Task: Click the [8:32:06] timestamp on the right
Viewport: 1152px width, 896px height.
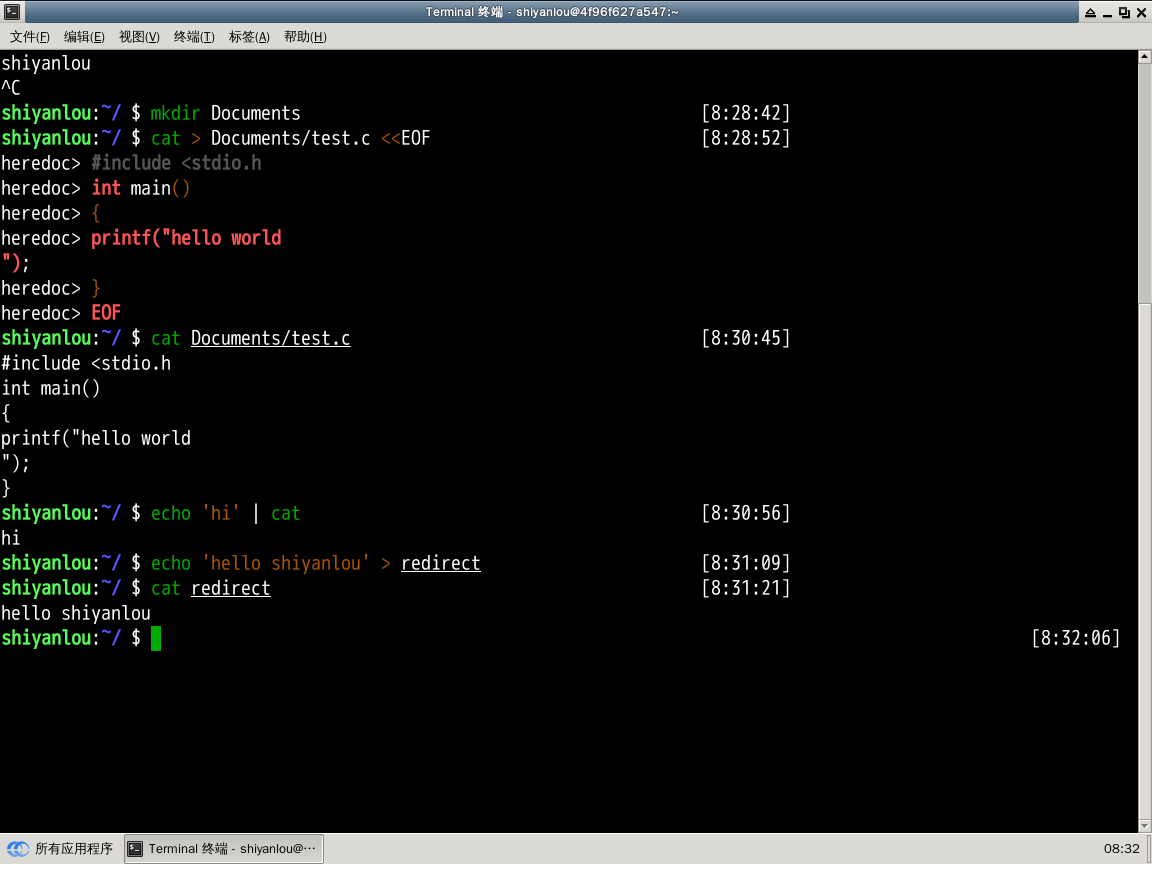Action: (1075, 638)
